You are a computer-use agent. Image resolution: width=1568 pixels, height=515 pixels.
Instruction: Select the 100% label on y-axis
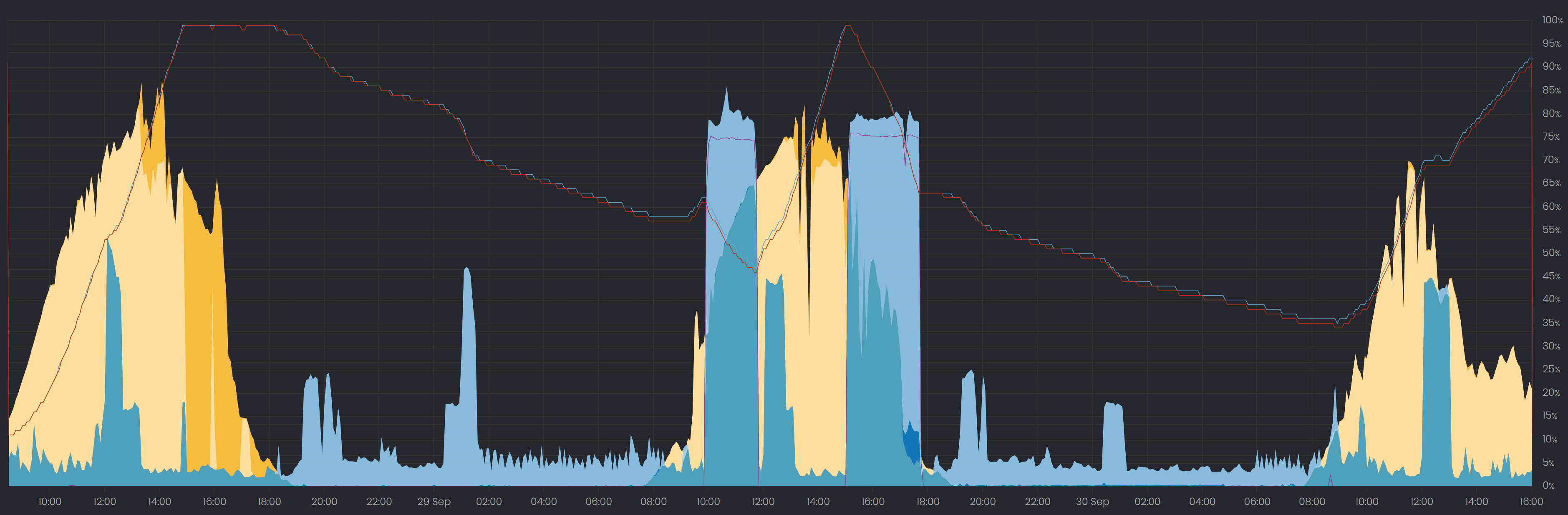(1552, 20)
